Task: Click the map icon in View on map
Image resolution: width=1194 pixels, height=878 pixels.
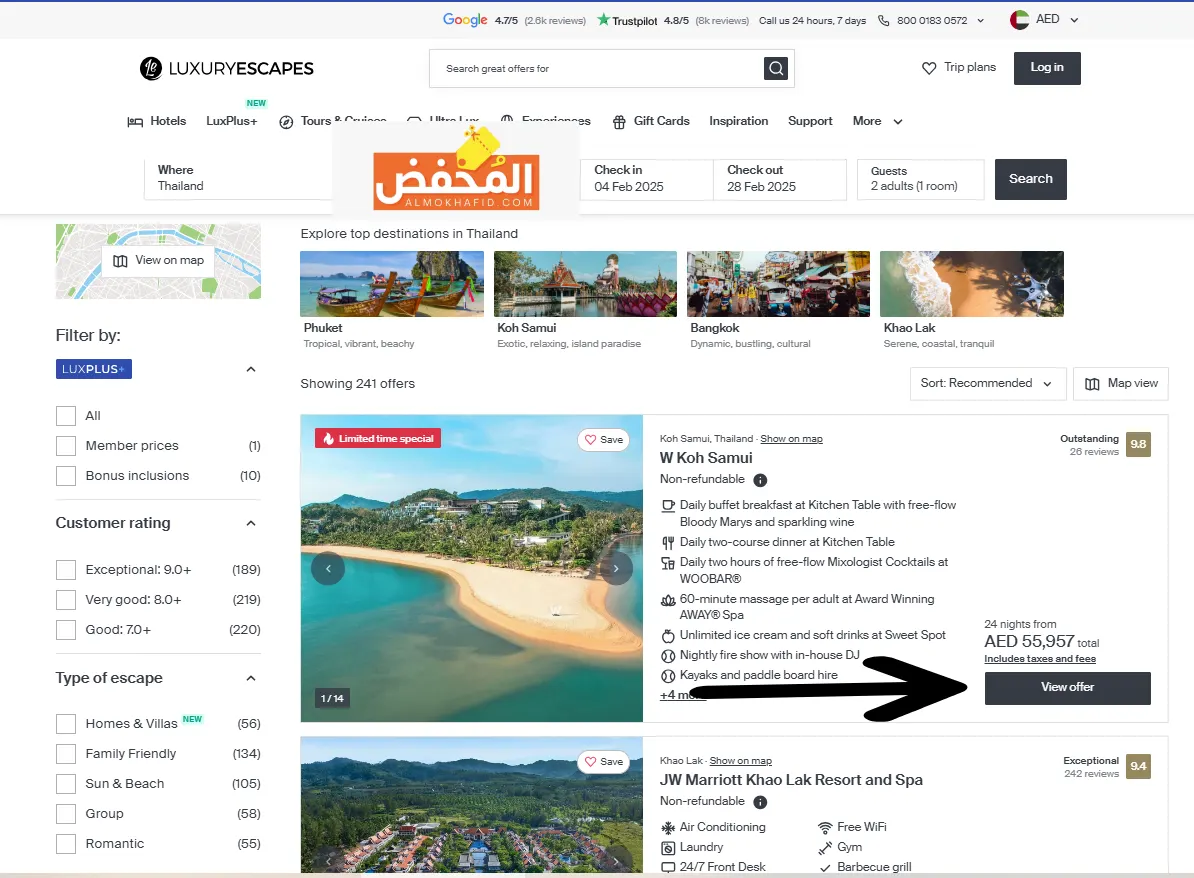Action: pos(120,261)
